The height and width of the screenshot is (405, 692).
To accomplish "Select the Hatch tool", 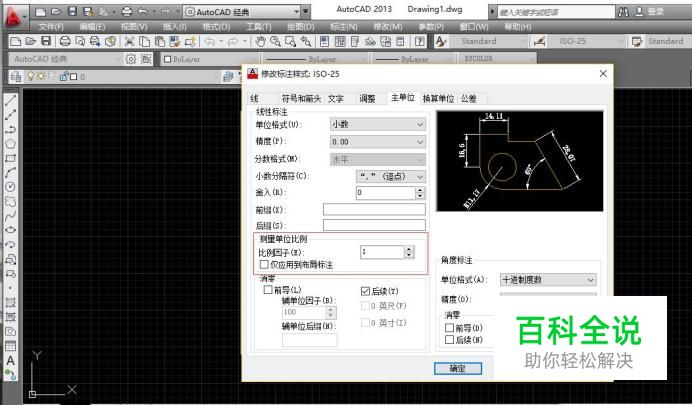I will (x=10, y=302).
